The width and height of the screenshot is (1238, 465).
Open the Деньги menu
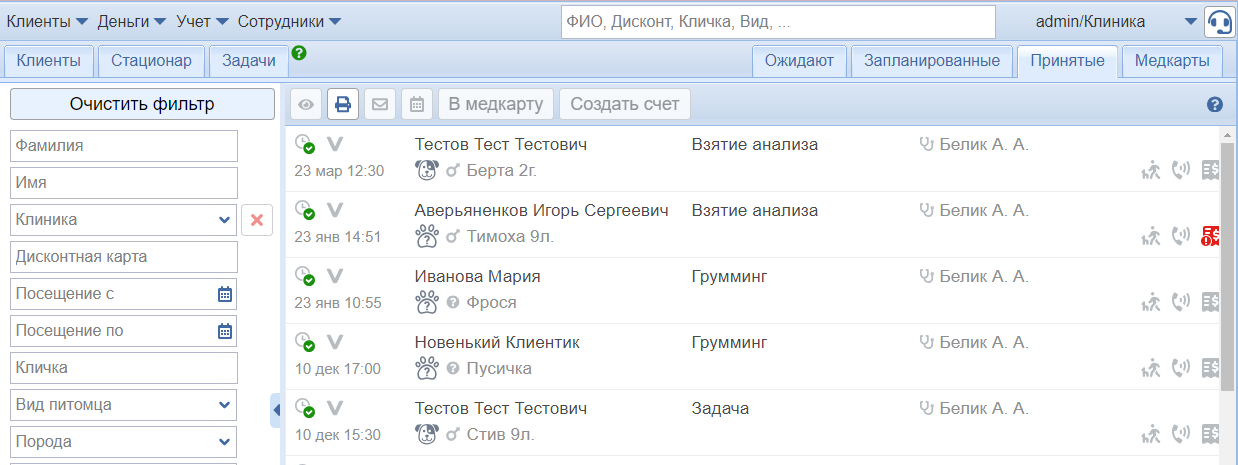[x=131, y=21]
